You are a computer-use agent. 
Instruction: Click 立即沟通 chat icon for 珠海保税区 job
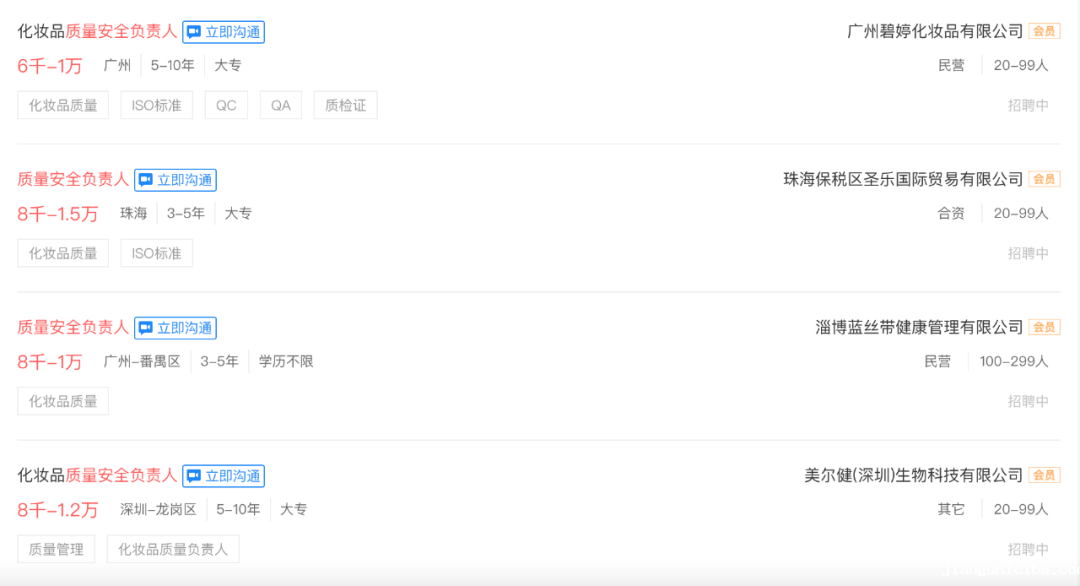pos(176,180)
